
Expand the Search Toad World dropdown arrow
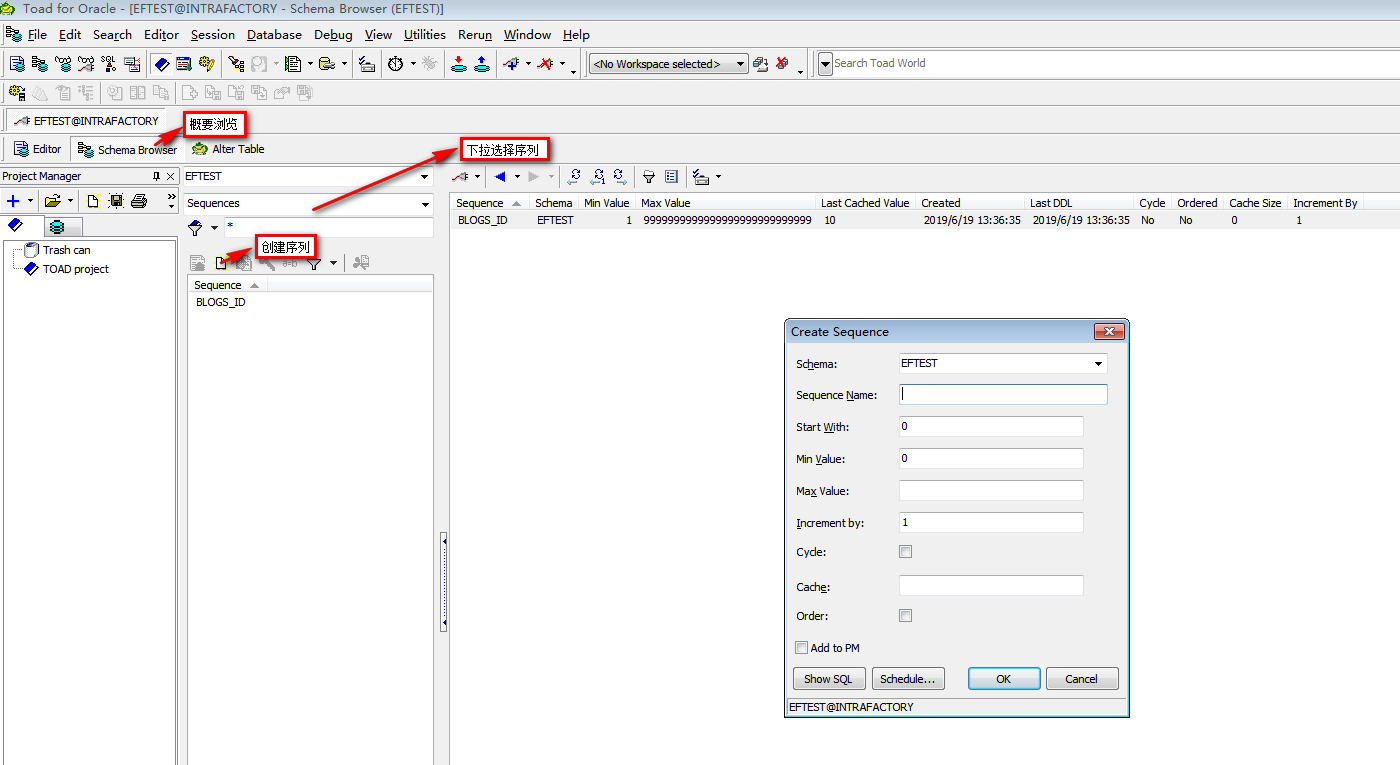825,64
